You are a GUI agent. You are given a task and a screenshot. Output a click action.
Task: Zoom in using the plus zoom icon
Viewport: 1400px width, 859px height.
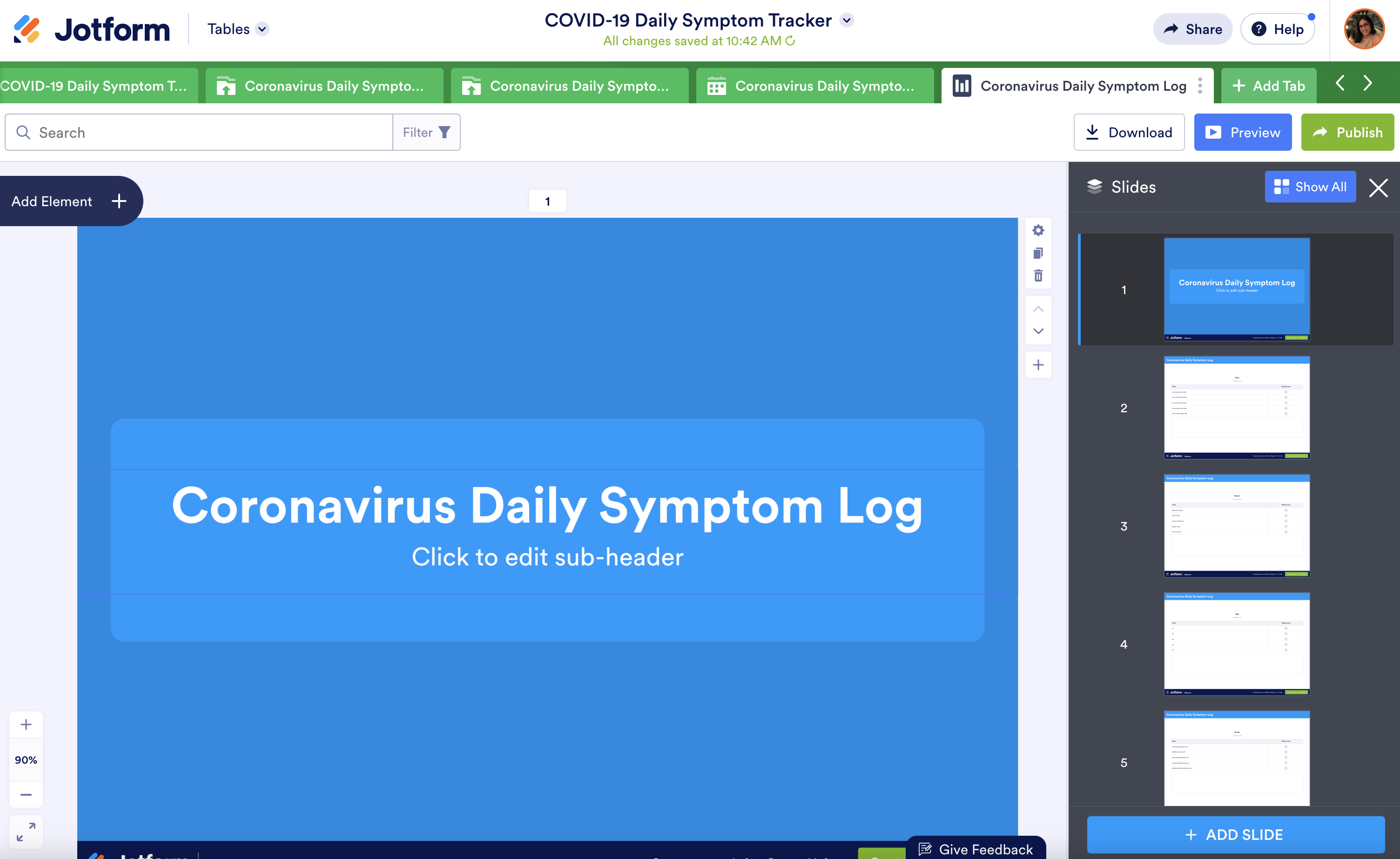(26, 725)
